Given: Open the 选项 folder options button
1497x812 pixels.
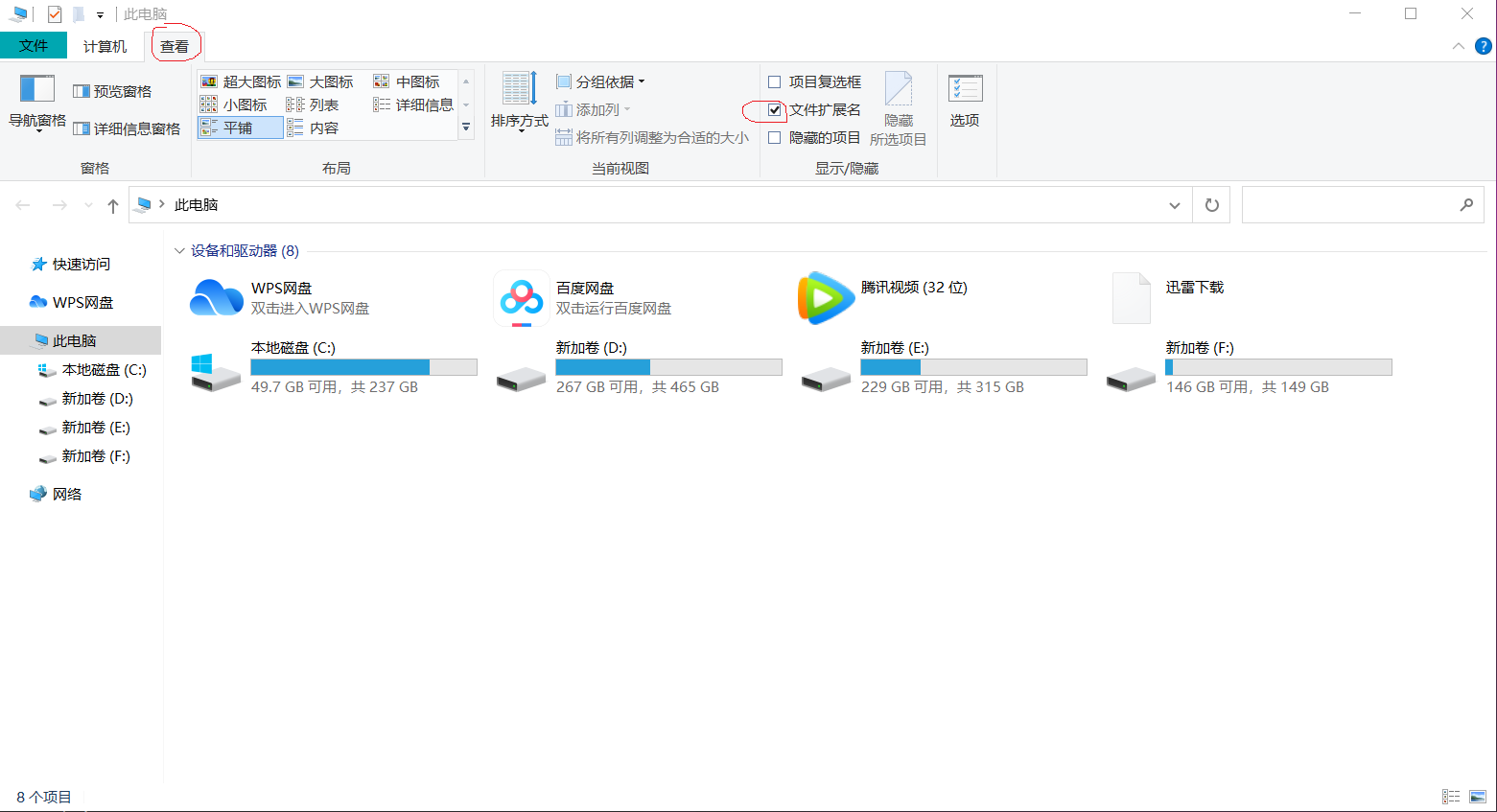Looking at the screenshot, I should pos(965,102).
